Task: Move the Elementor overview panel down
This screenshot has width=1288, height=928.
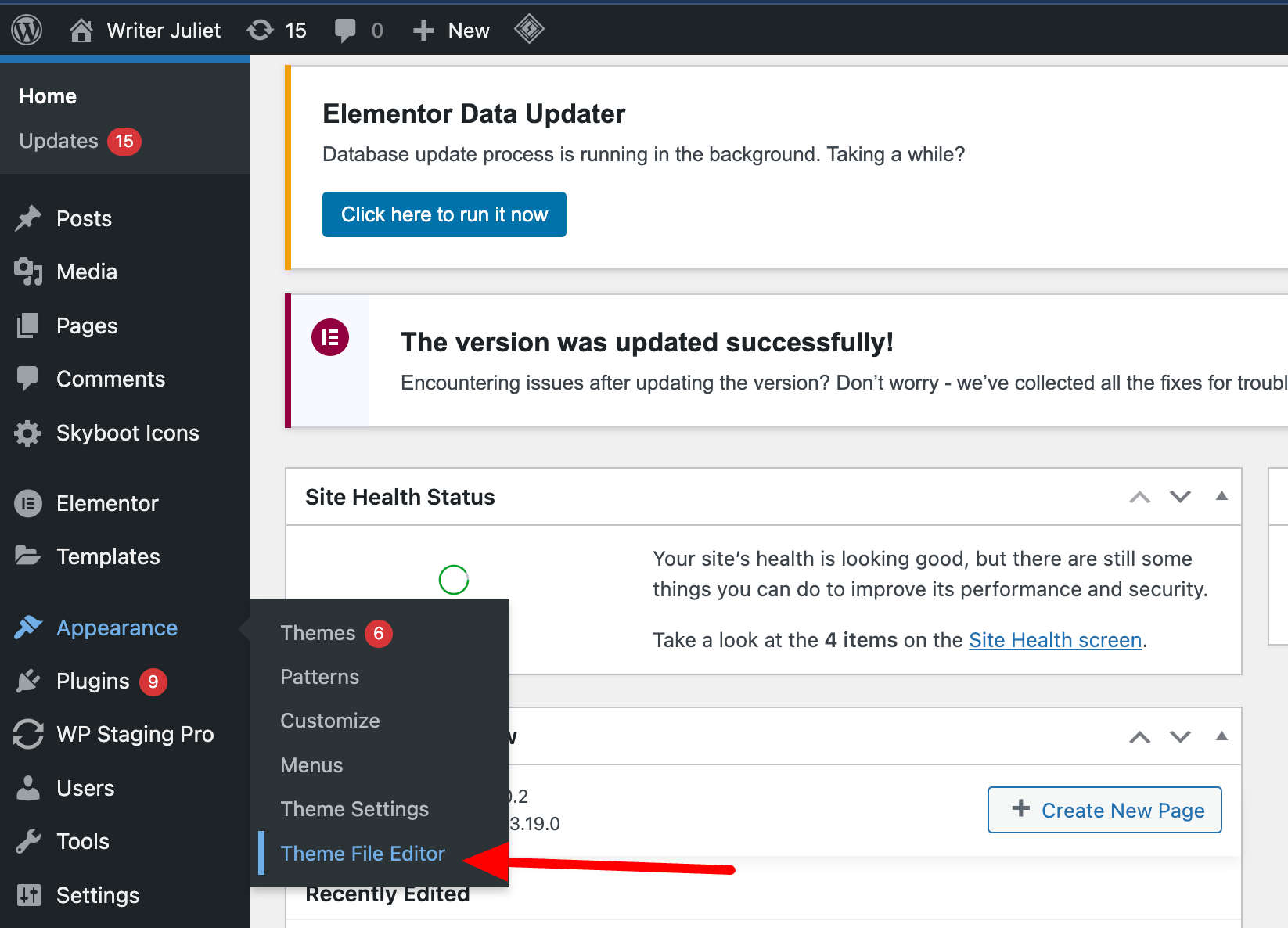Action: 1180,737
